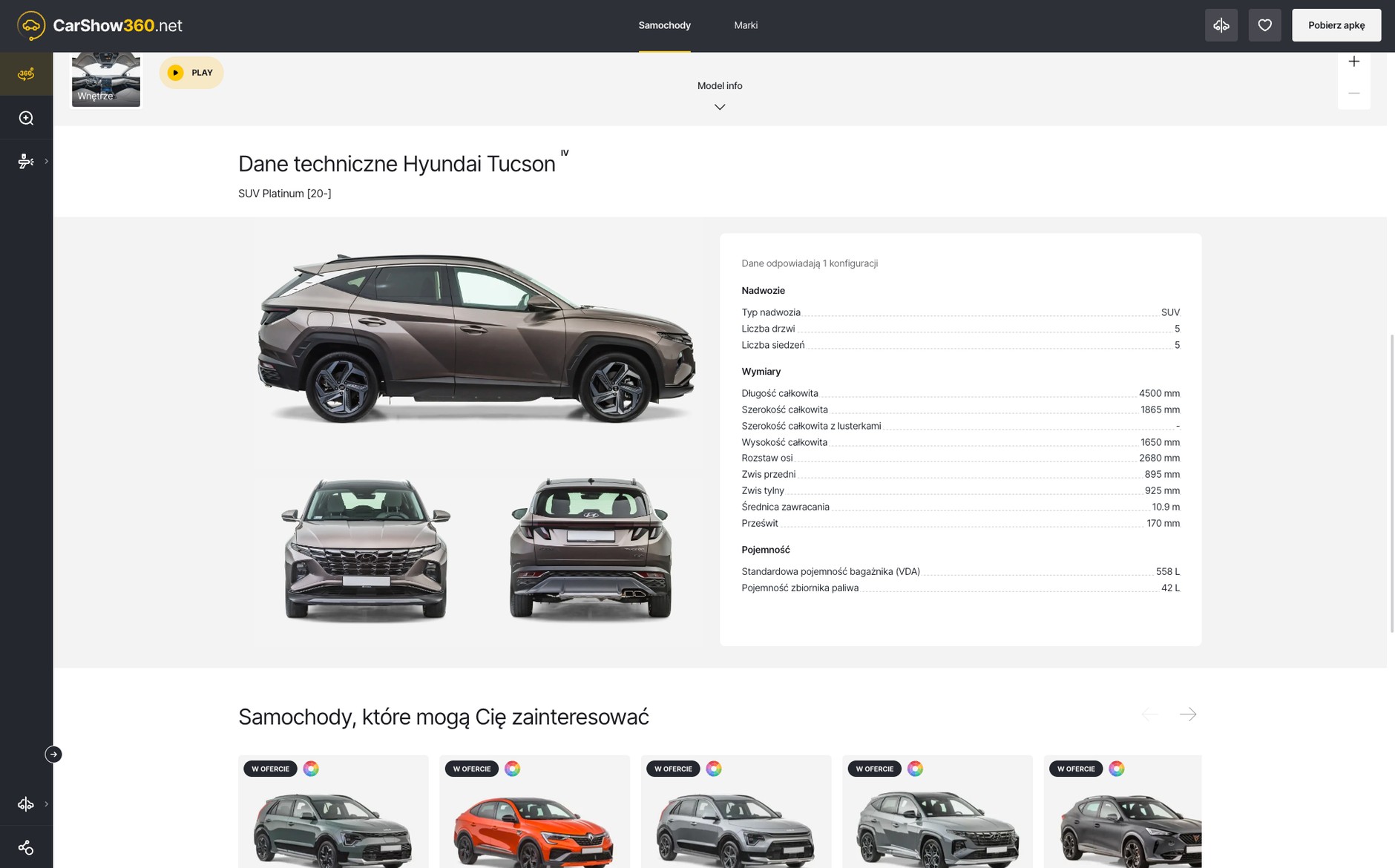Switch to the Marki tab

click(x=746, y=25)
